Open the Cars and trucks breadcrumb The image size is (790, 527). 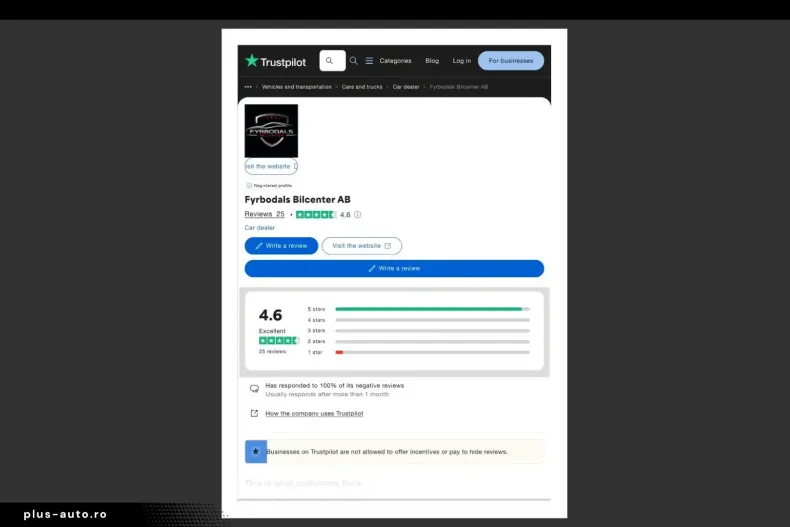362,87
